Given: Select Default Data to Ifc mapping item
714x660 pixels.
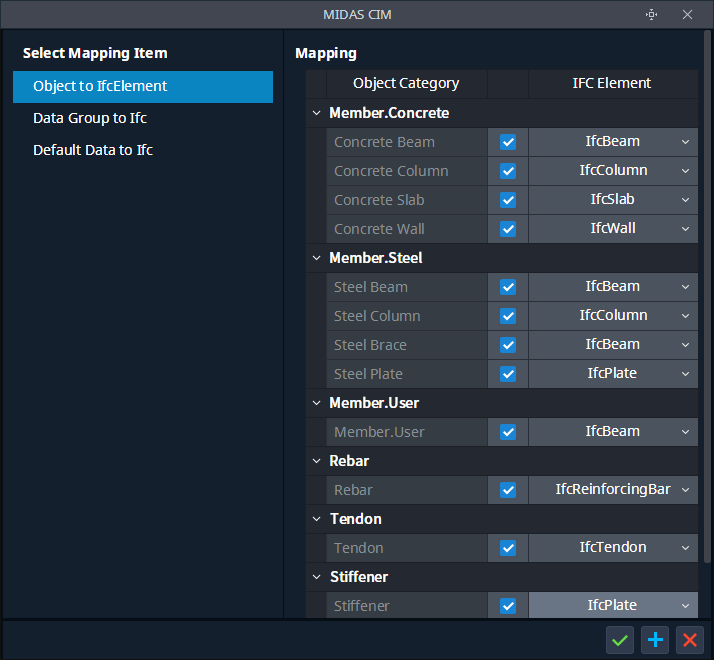Looking at the screenshot, I should tap(143, 150).
